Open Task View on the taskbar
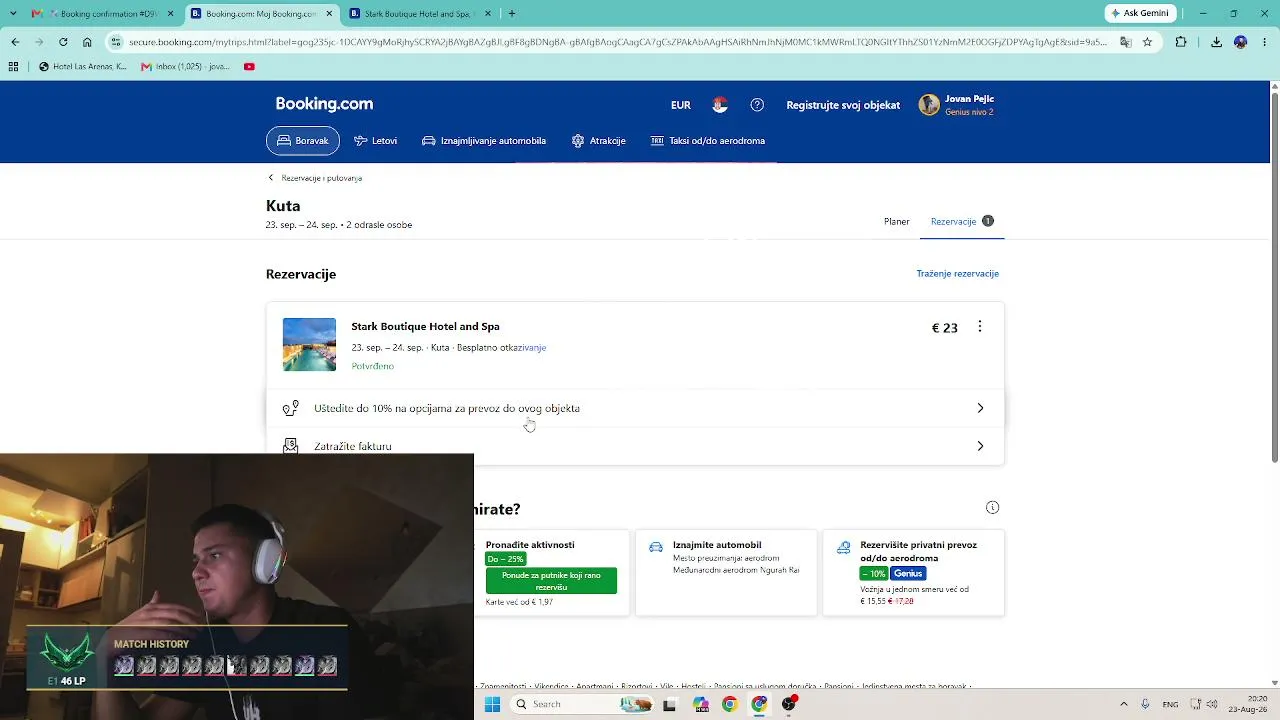Viewport: 1280px width, 720px height. pyautogui.click(x=669, y=704)
